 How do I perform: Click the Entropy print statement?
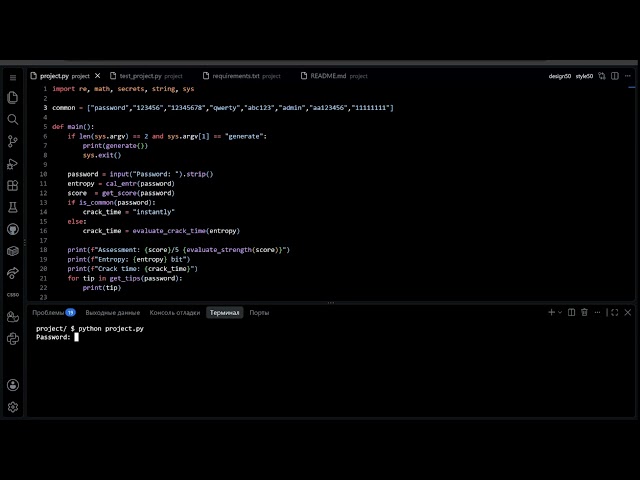click(x=129, y=259)
